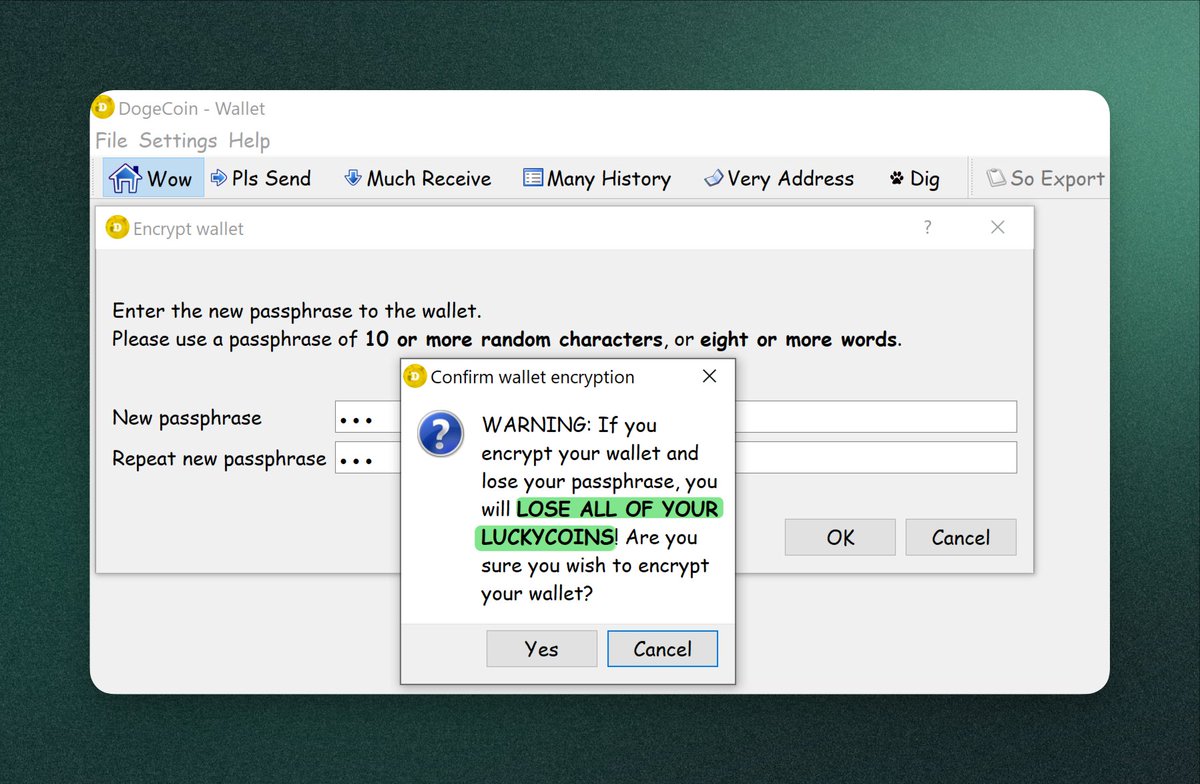Click the highlighted LOSE ALL OF YOUR warning text
Viewport: 1200px width, 784px height.
pyautogui.click(x=619, y=509)
